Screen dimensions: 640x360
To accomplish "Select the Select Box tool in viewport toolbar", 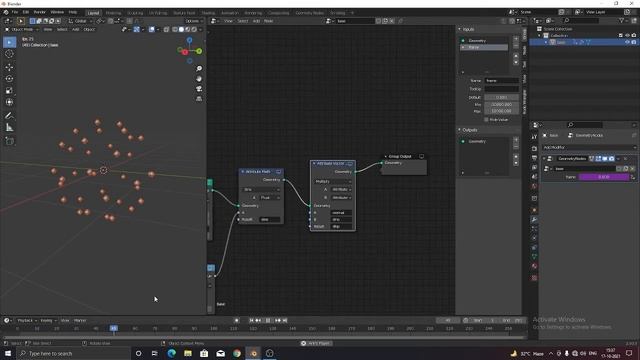I will coord(9,42).
